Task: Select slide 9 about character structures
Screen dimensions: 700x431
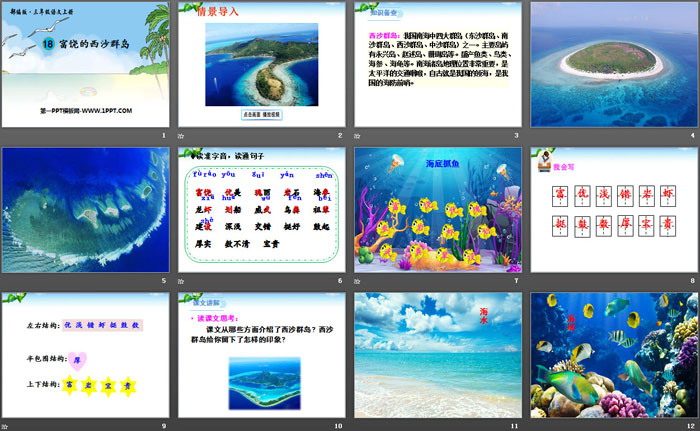Action: (86, 355)
